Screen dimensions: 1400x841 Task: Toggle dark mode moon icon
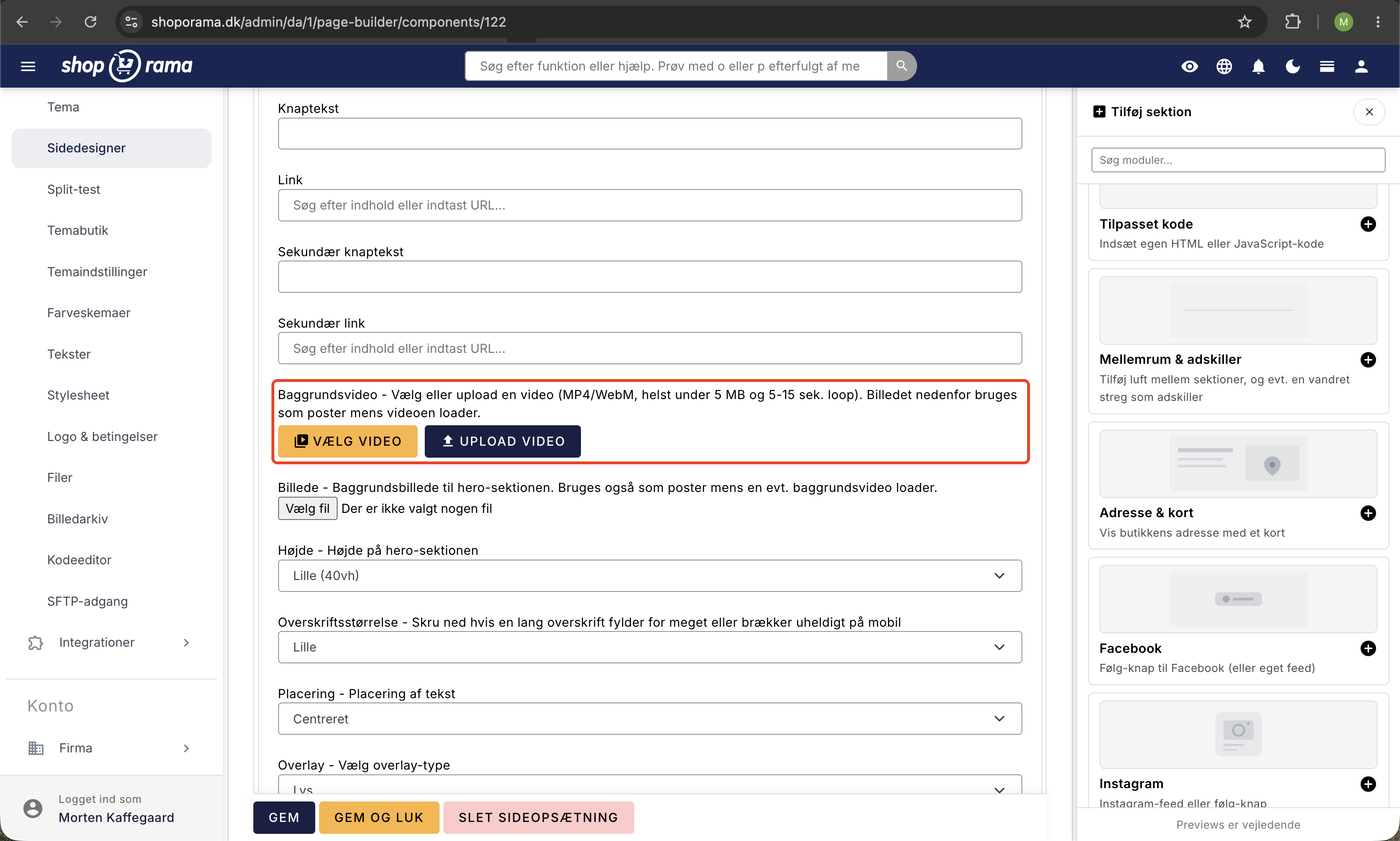point(1292,66)
